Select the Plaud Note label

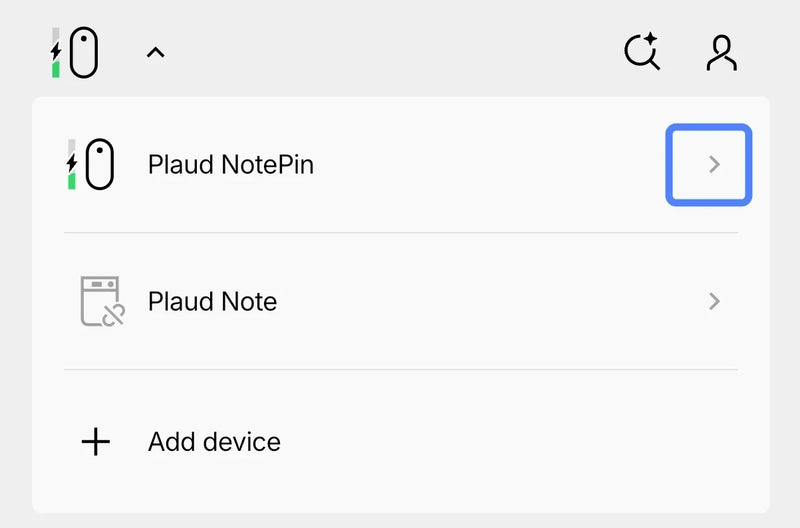tap(212, 301)
